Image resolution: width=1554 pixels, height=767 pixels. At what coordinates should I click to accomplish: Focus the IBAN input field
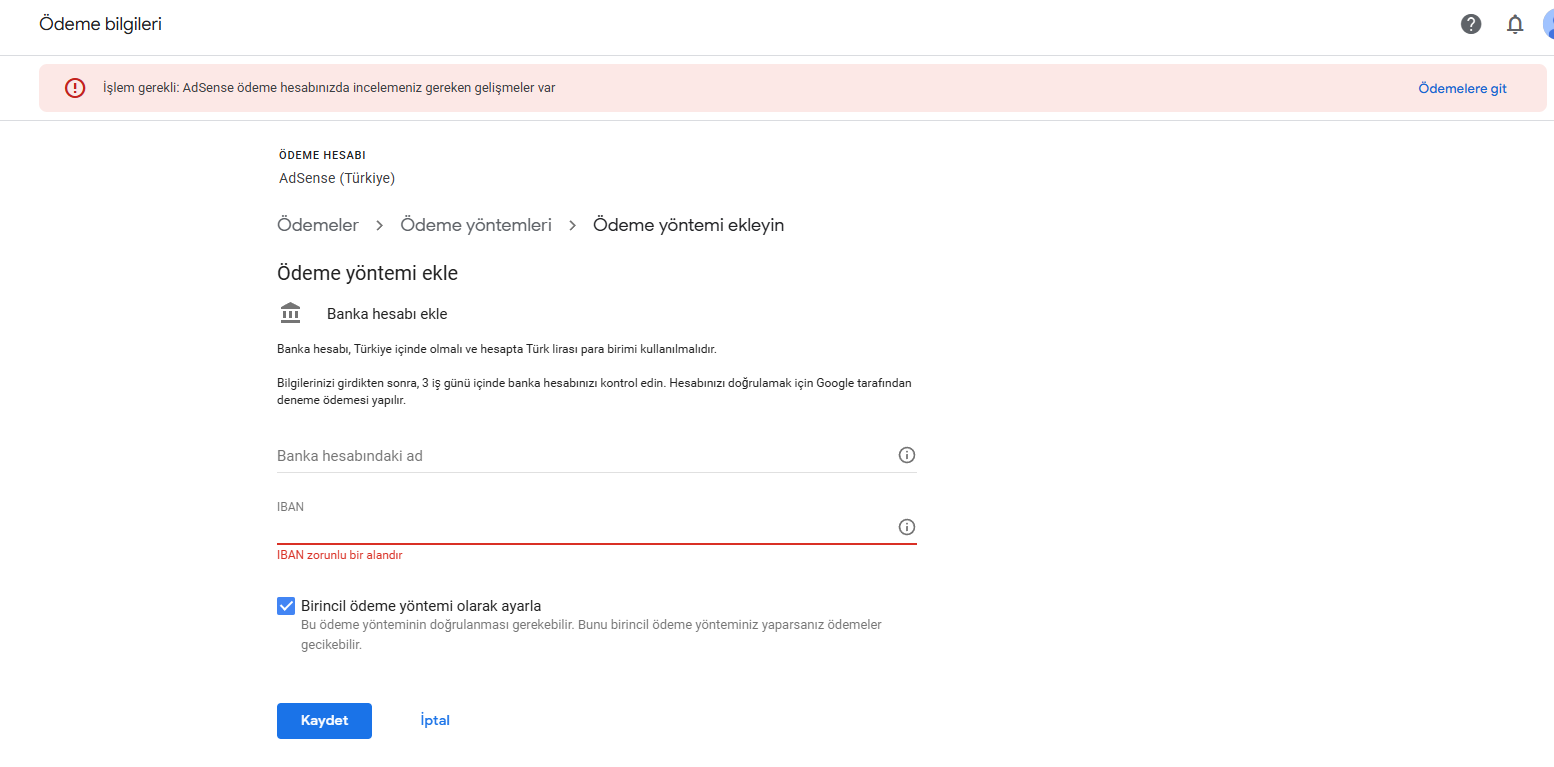point(585,527)
